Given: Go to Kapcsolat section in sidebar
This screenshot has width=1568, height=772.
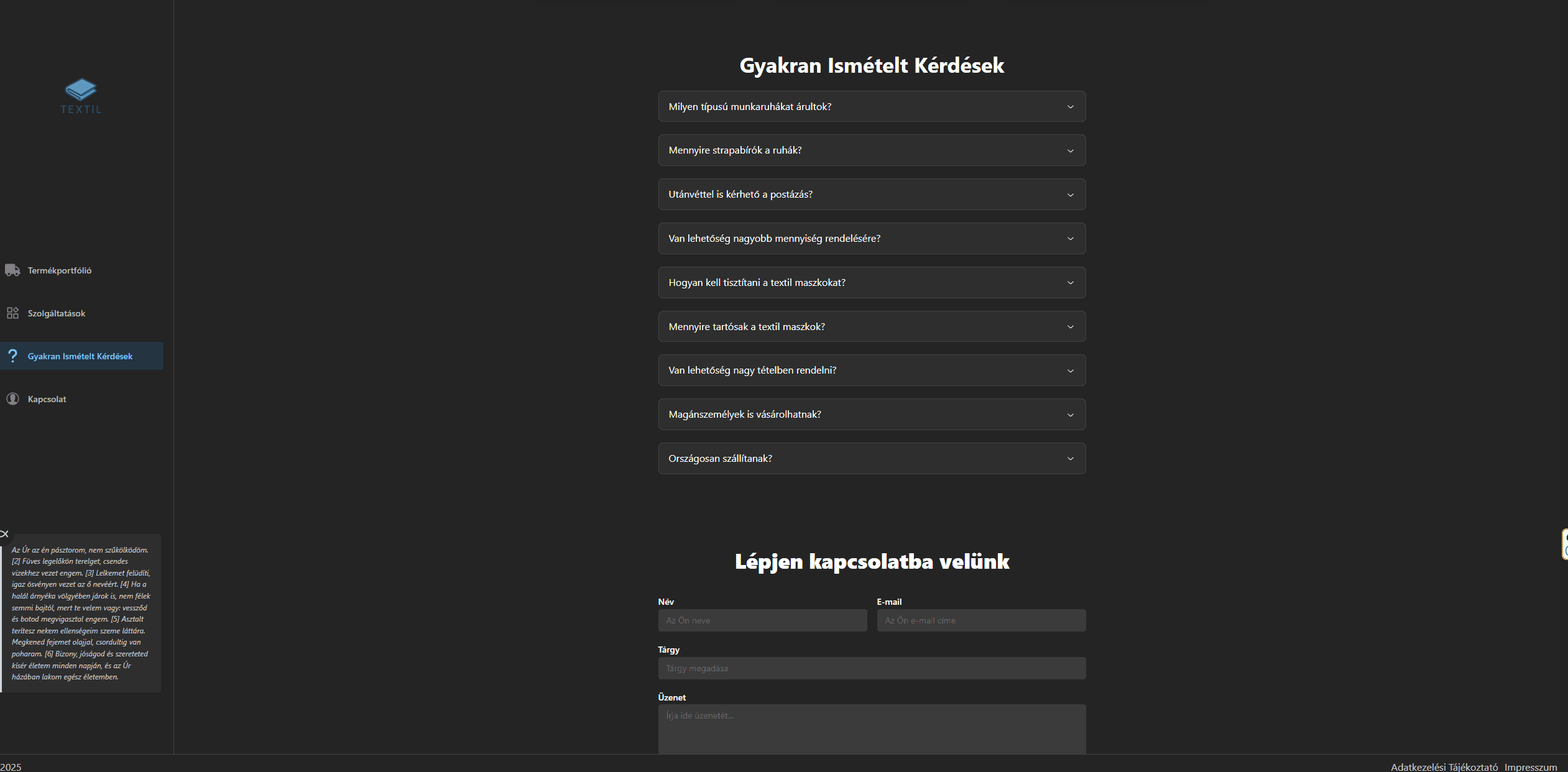Looking at the screenshot, I should point(47,399).
